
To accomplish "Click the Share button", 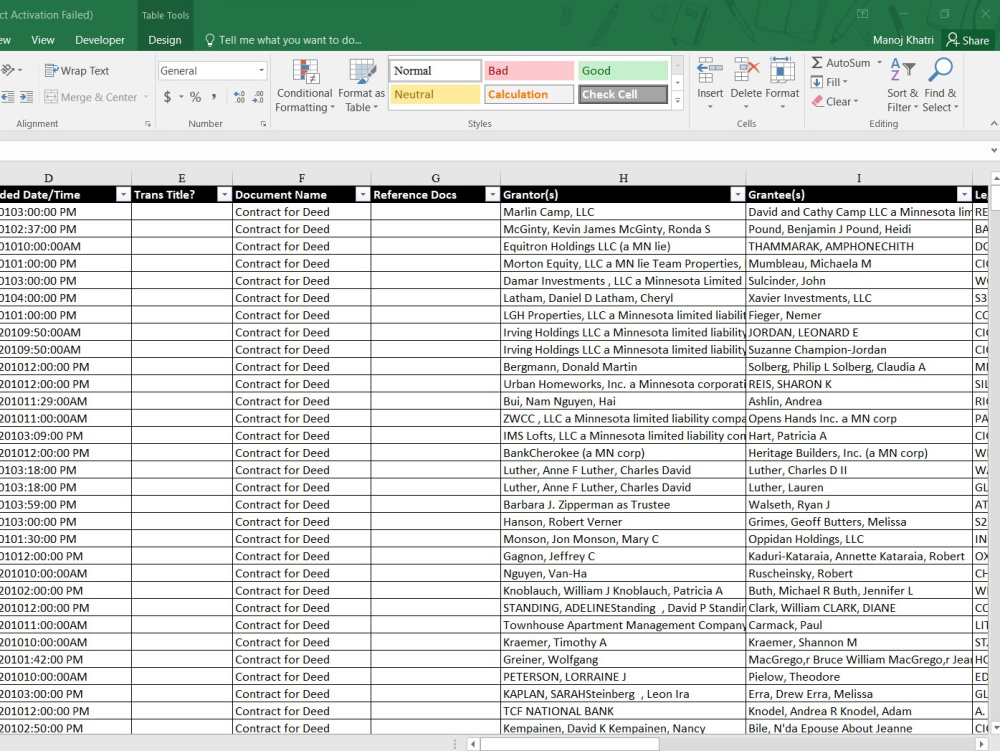I will [x=969, y=40].
